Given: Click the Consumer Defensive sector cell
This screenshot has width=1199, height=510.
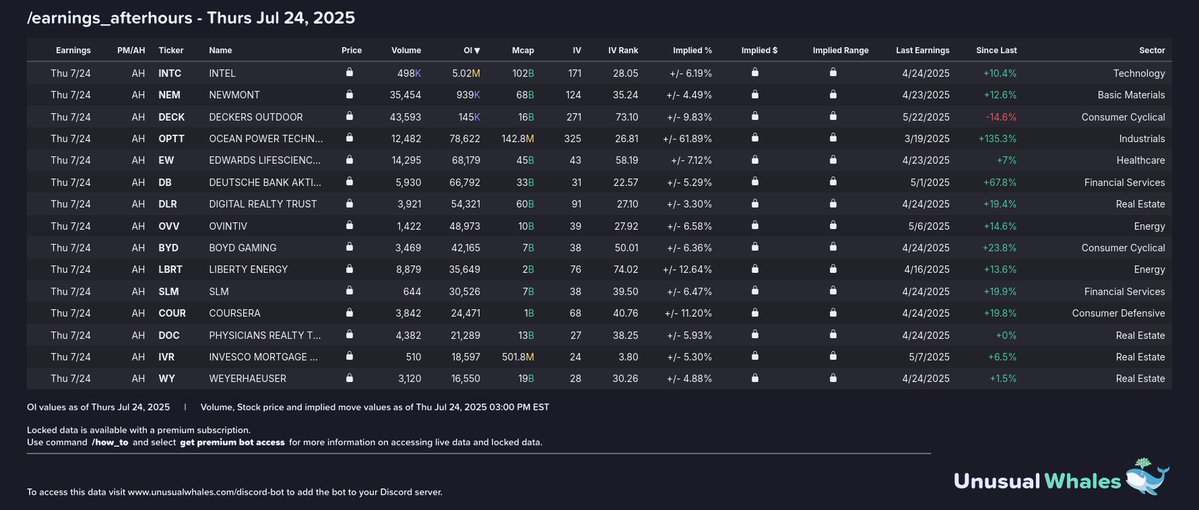Looking at the screenshot, I should pyautogui.click(x=1118, y=313).
